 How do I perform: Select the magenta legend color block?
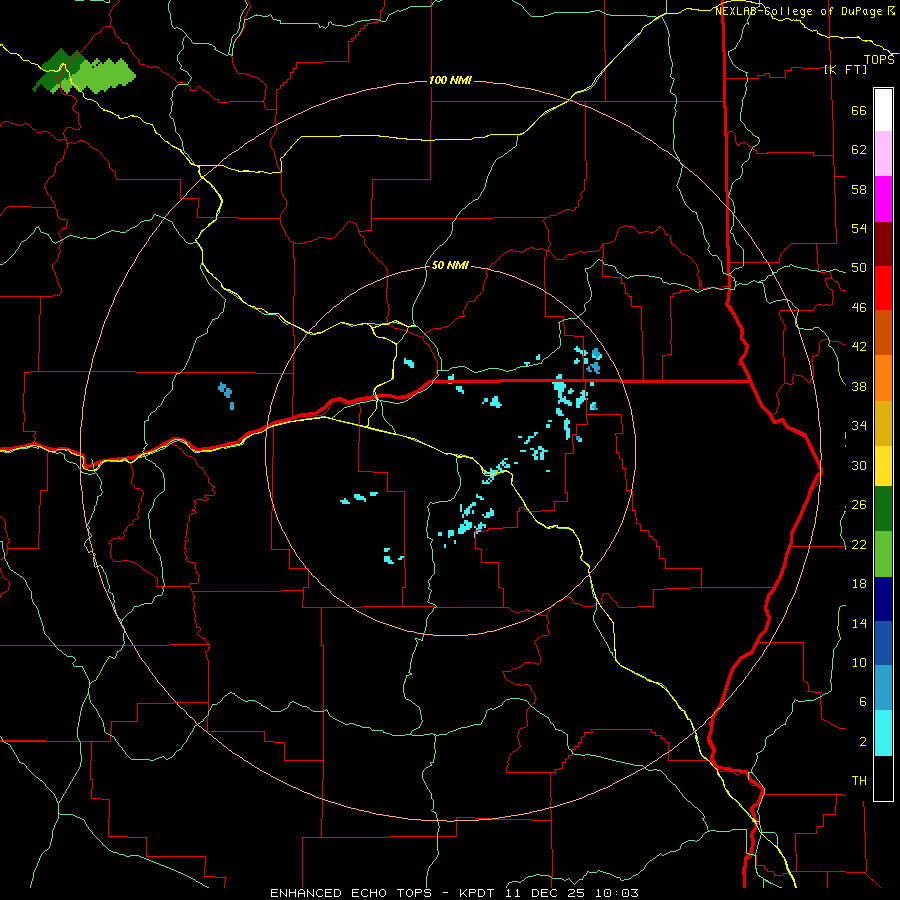pos(883,199)
